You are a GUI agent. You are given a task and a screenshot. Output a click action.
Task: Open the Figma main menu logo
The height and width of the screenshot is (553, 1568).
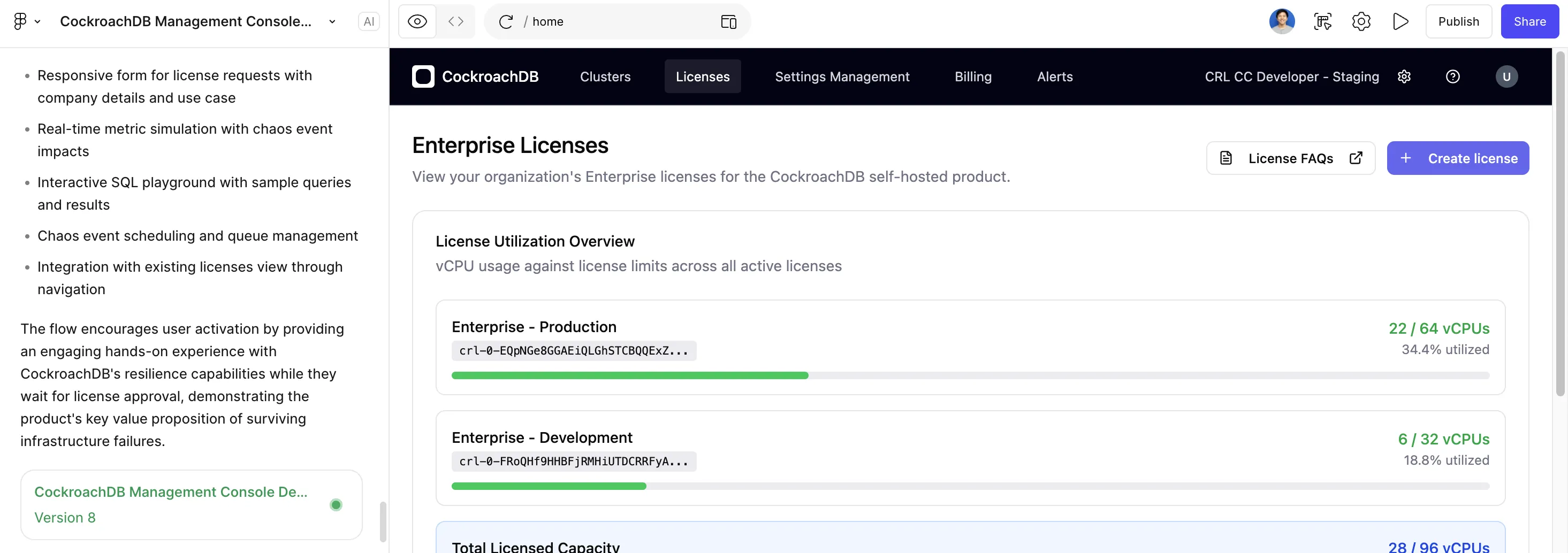coord(20,22)
